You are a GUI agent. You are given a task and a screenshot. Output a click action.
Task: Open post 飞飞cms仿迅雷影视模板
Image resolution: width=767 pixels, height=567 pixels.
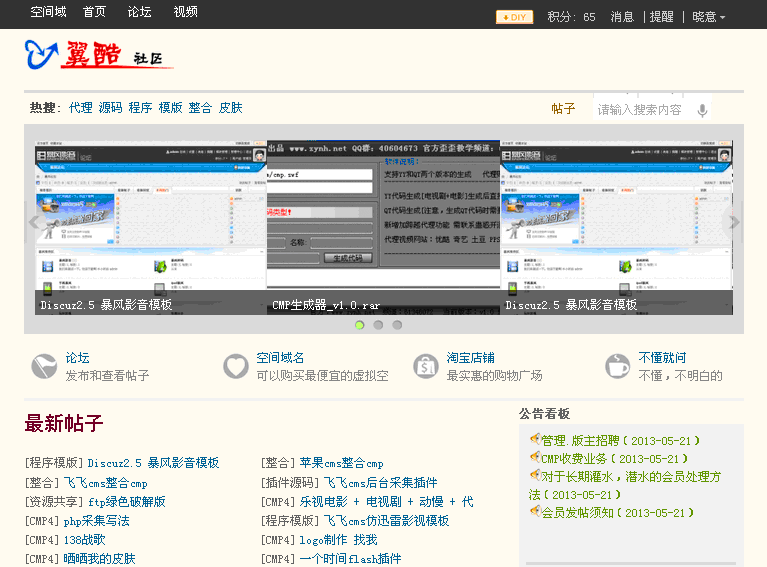point(386,521)
